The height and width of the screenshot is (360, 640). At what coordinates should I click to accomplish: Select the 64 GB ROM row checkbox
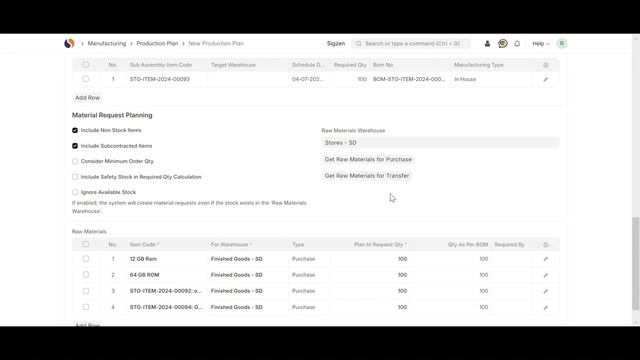click(x=86, y=275)
